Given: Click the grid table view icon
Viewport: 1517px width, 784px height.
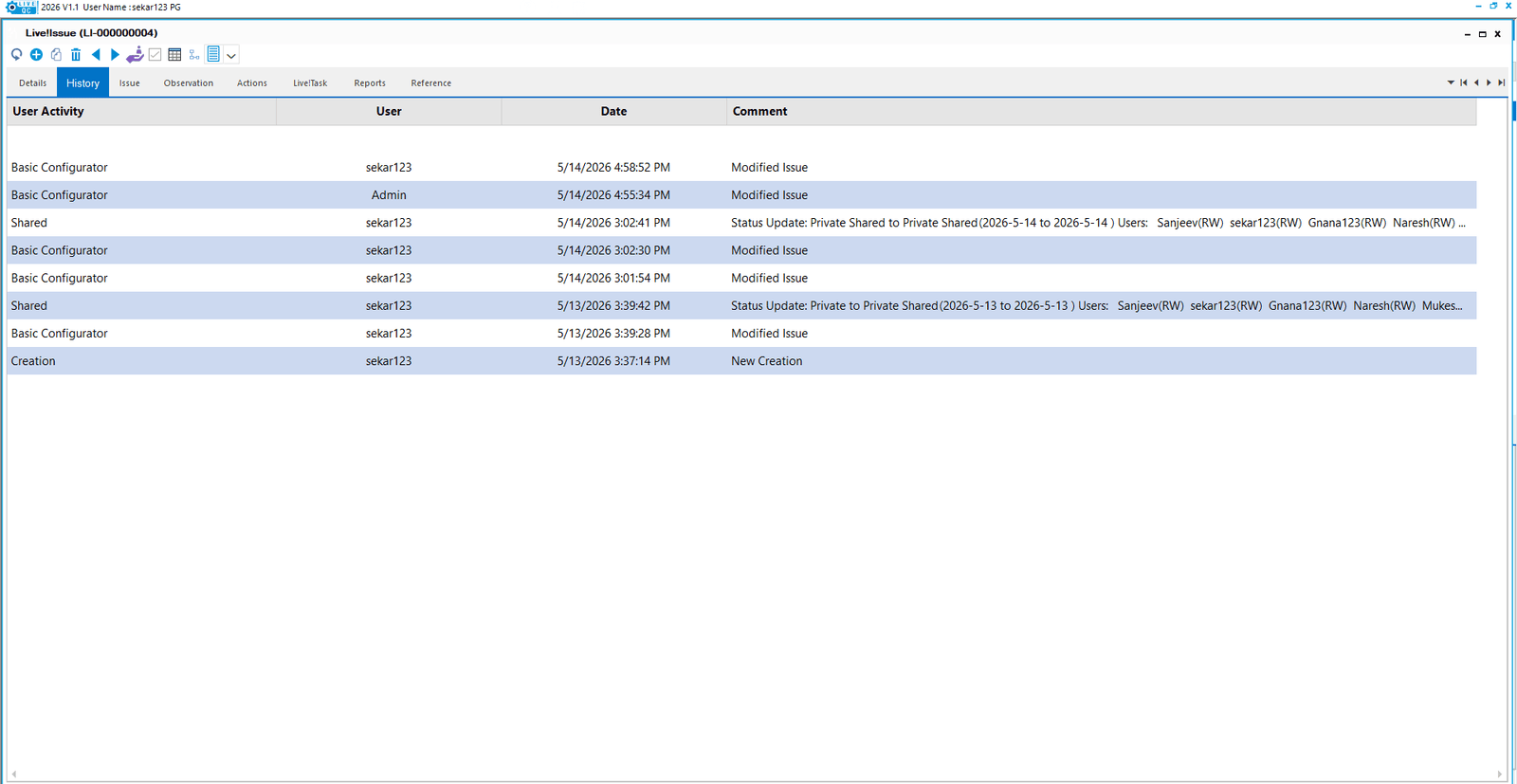Looking at the screenshot, I should click(174, 54).
